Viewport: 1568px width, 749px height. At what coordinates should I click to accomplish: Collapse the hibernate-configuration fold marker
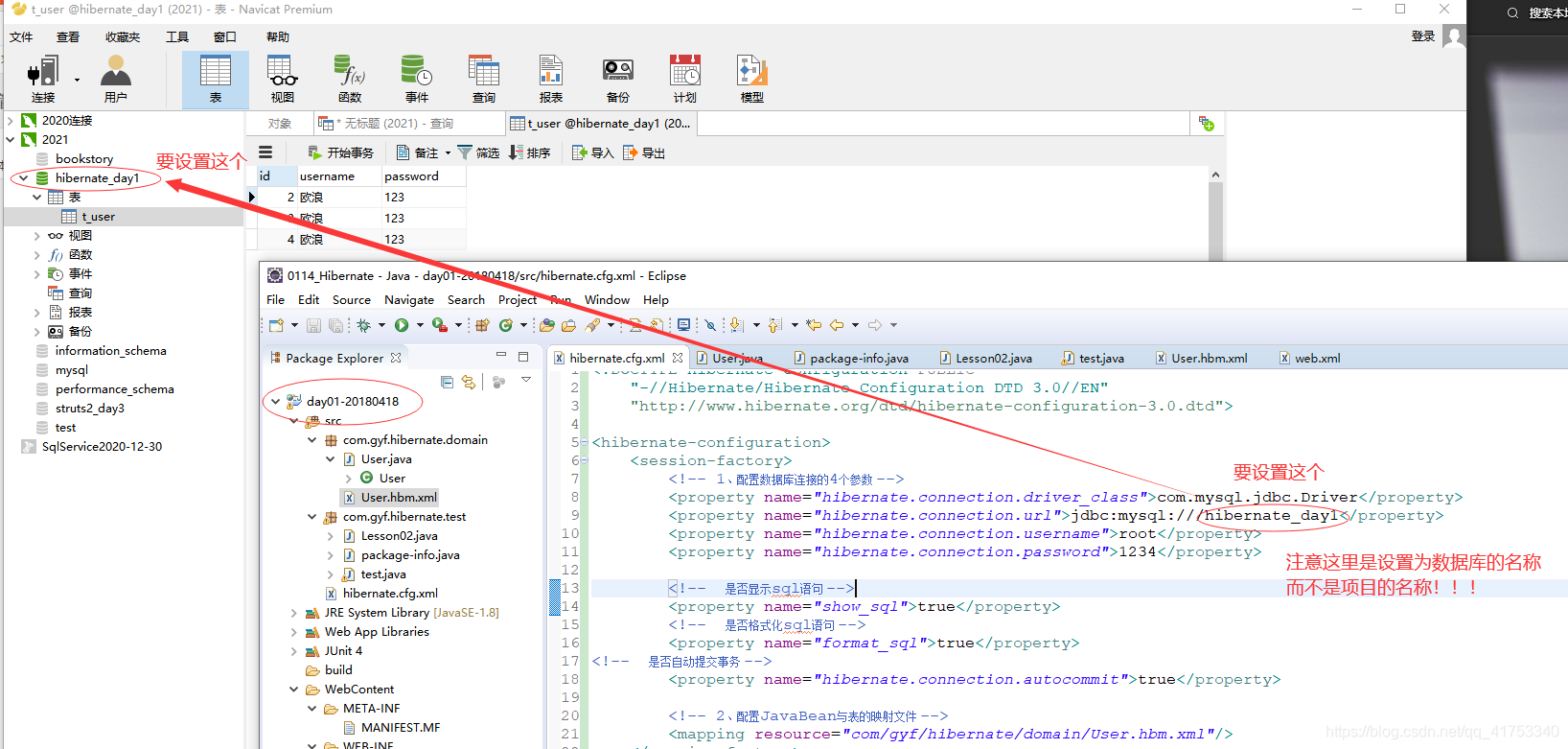pos(585,442)
